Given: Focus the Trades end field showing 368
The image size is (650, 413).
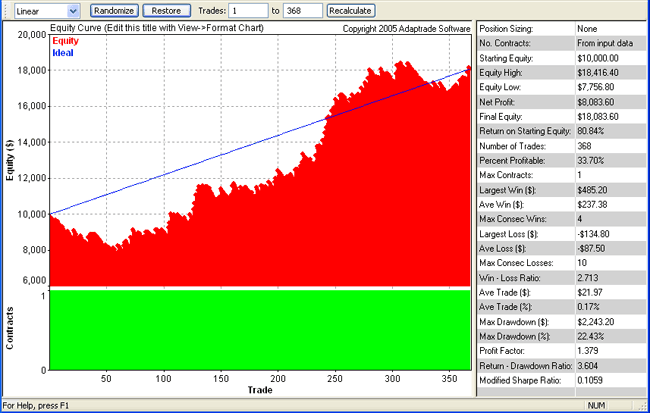Looking at the screenshot, I should (303, 11).
